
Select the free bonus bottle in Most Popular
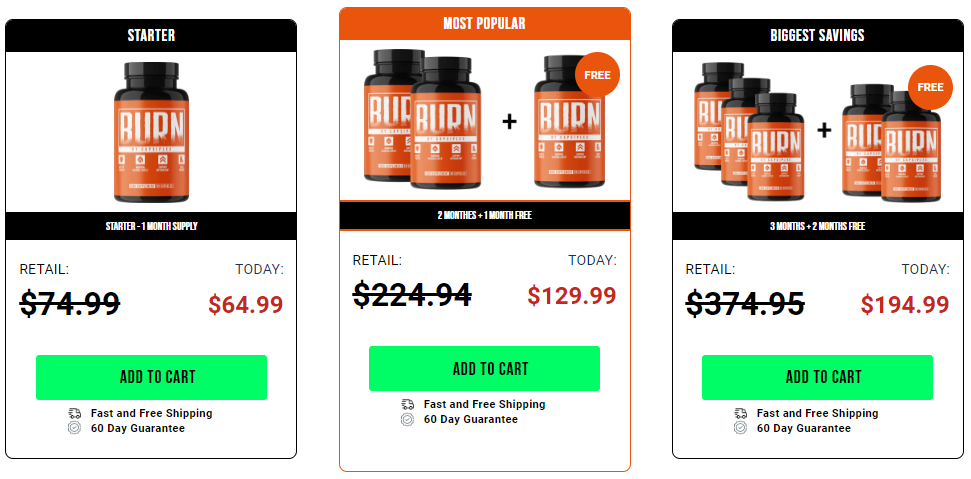click(570, 121)
